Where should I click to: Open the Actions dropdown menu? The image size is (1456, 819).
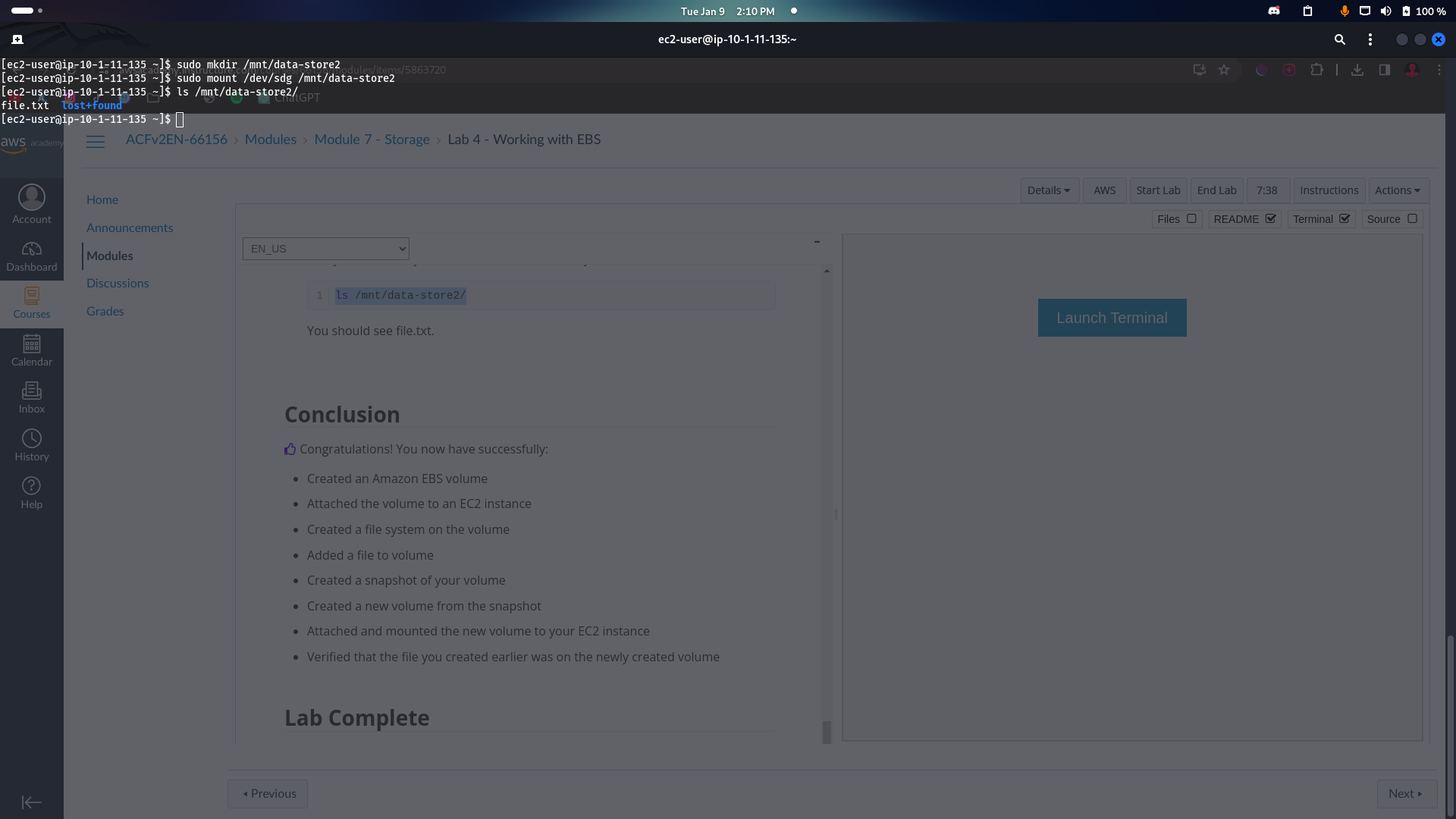point(1398,190)
